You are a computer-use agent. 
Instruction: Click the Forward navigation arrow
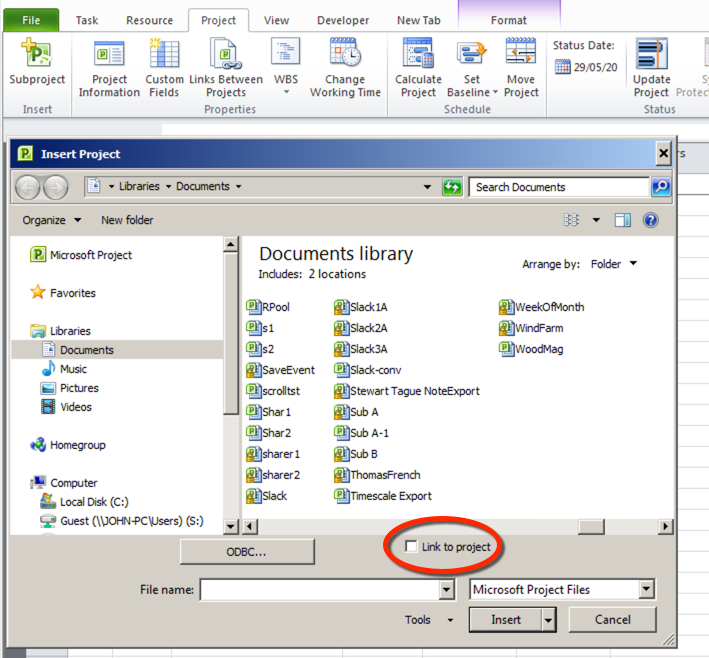[x=56, y=187]
